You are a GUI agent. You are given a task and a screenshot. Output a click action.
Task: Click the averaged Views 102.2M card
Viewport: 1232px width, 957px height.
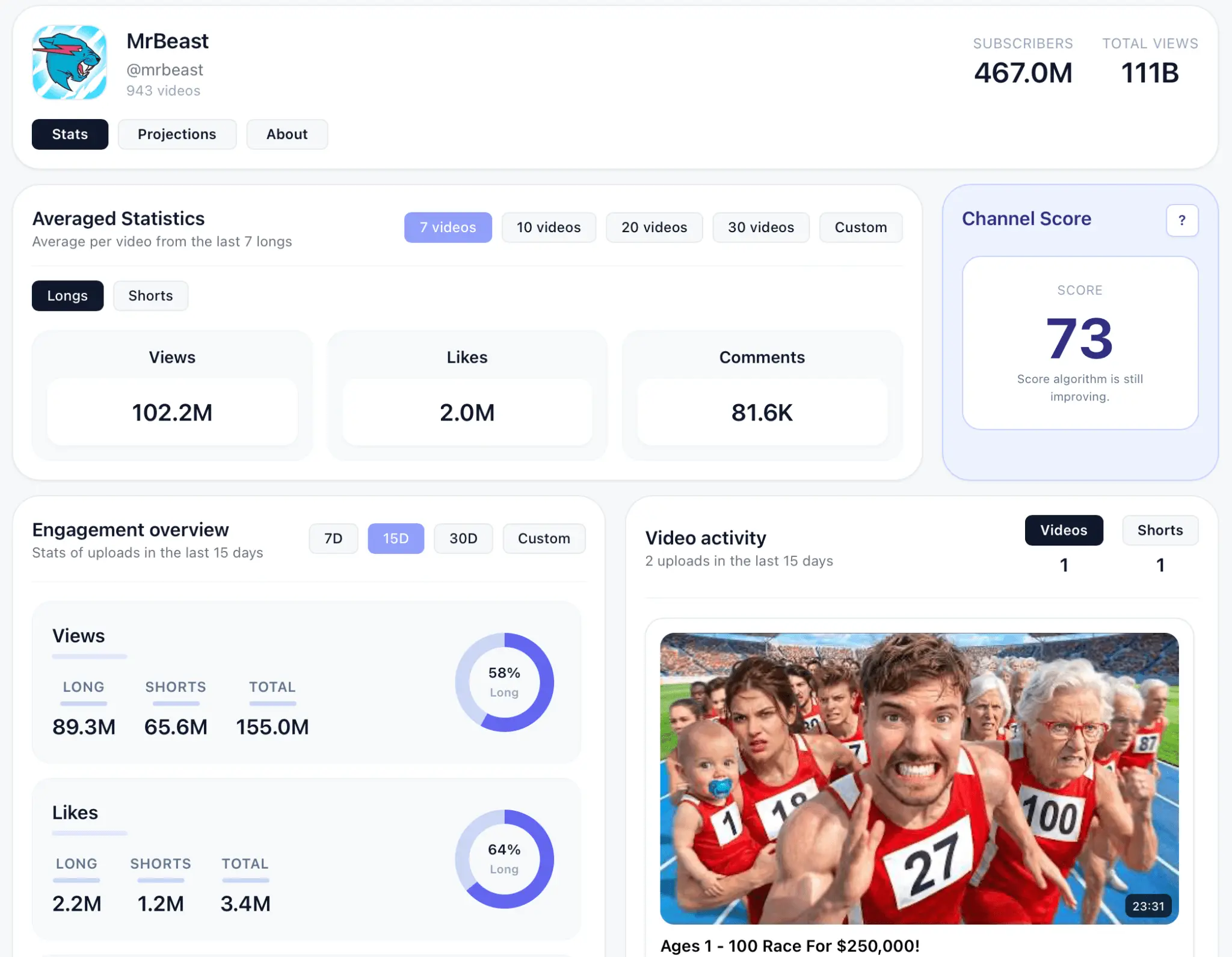pyautogui.click(x=172, y=395)
